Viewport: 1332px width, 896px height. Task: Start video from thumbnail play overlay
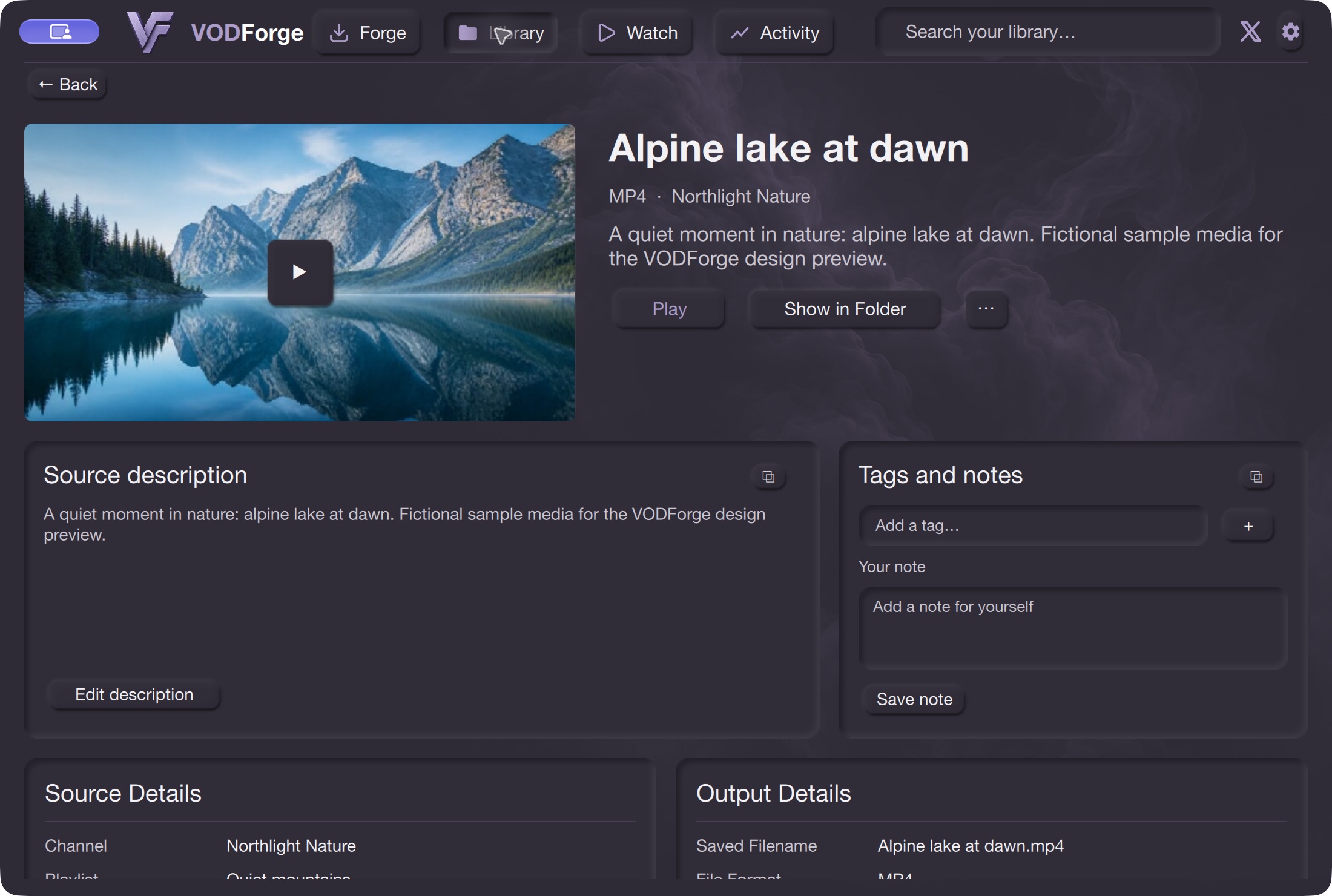(300, 272)
